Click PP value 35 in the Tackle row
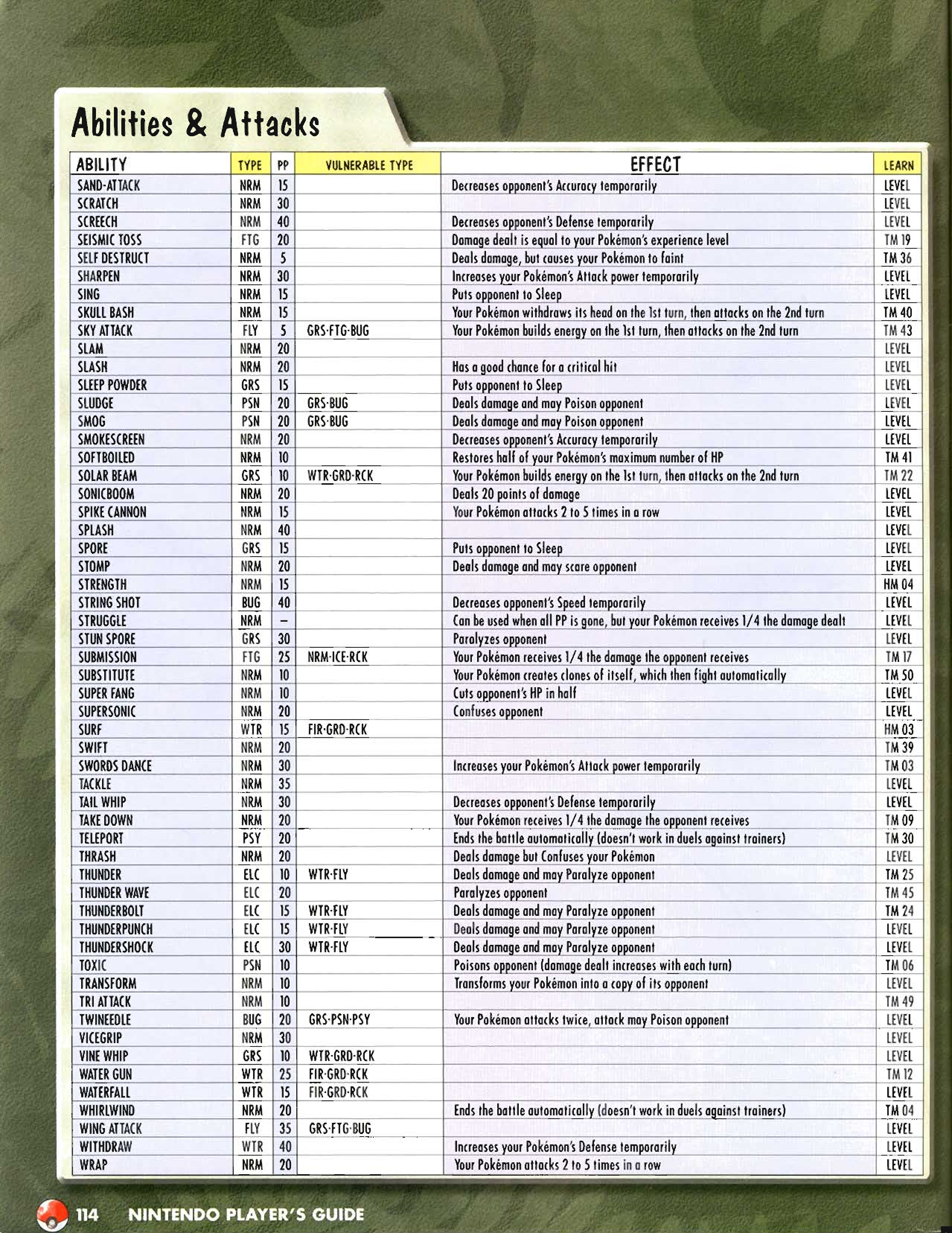The height and width of the screenshot is (1233, 952). coord(284,784)
